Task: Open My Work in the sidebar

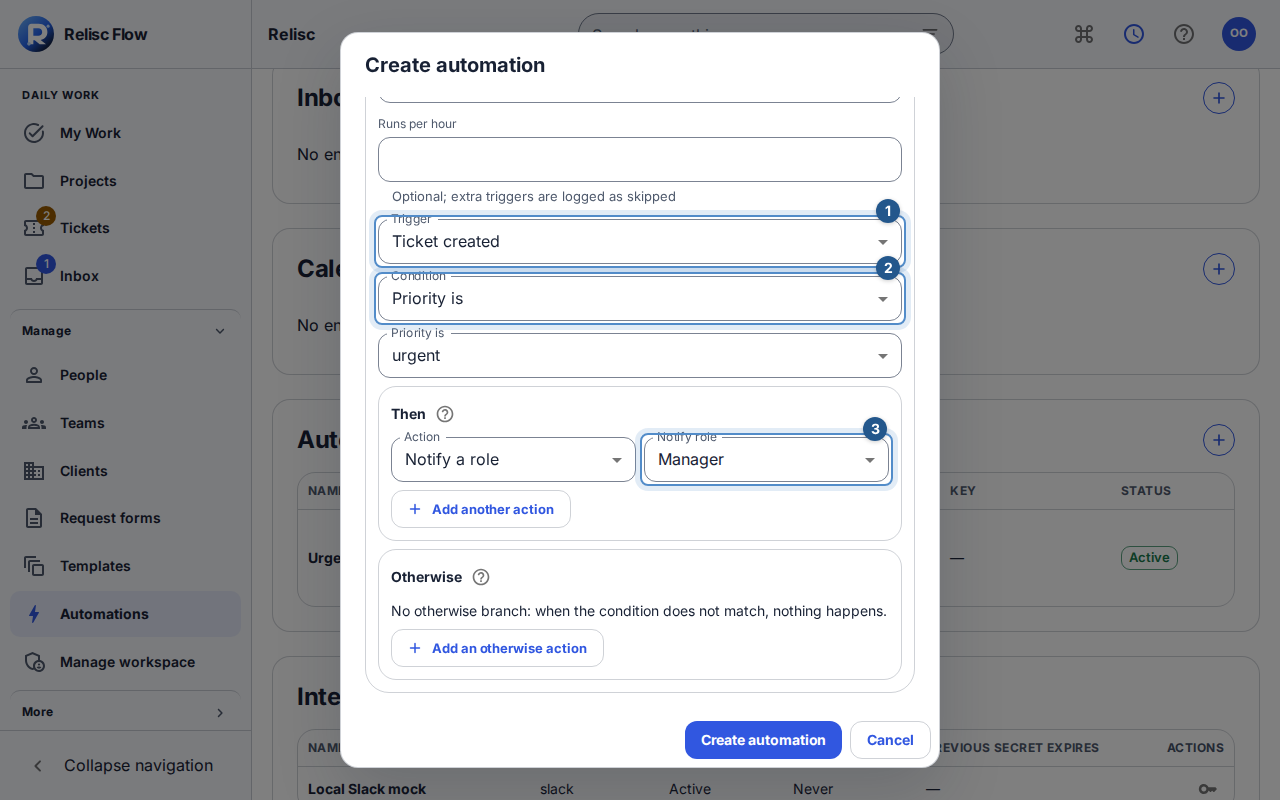Action: pyautogui.click(x=125, y=133)
